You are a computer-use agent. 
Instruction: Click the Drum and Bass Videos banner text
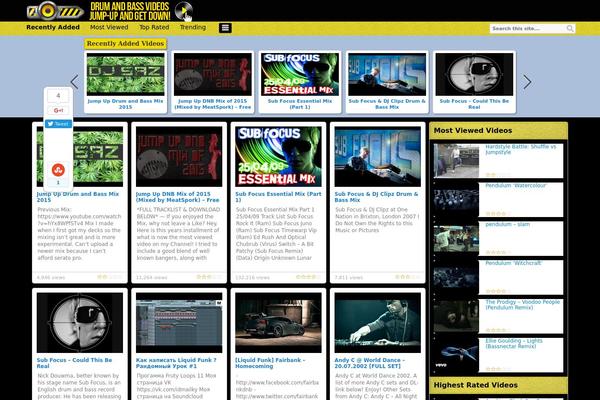click(x=130, y=11)
